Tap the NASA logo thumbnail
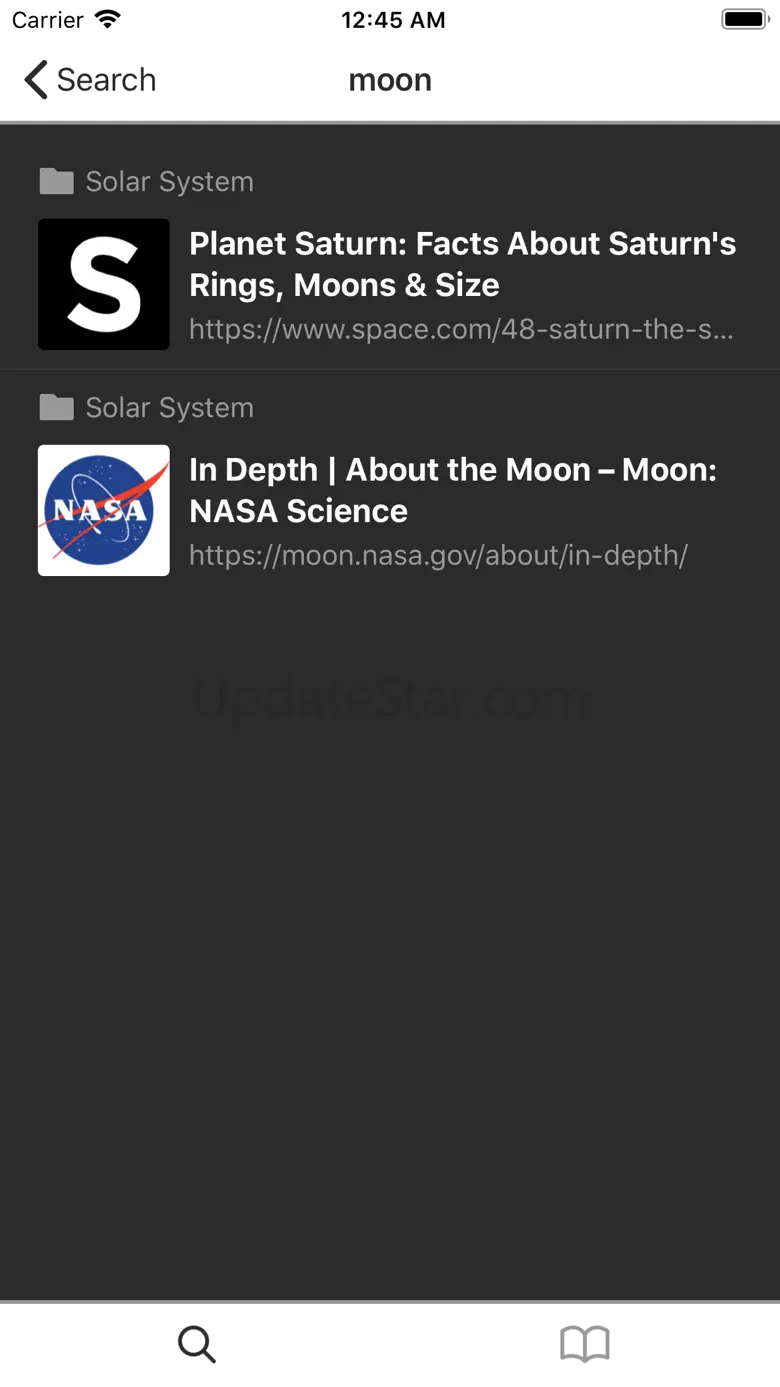This screenshot has height=1387, width=780. (x=104, y=511)
